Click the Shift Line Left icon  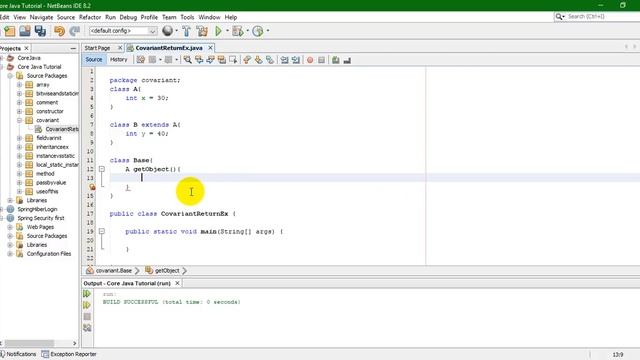(x=284, y=60)
